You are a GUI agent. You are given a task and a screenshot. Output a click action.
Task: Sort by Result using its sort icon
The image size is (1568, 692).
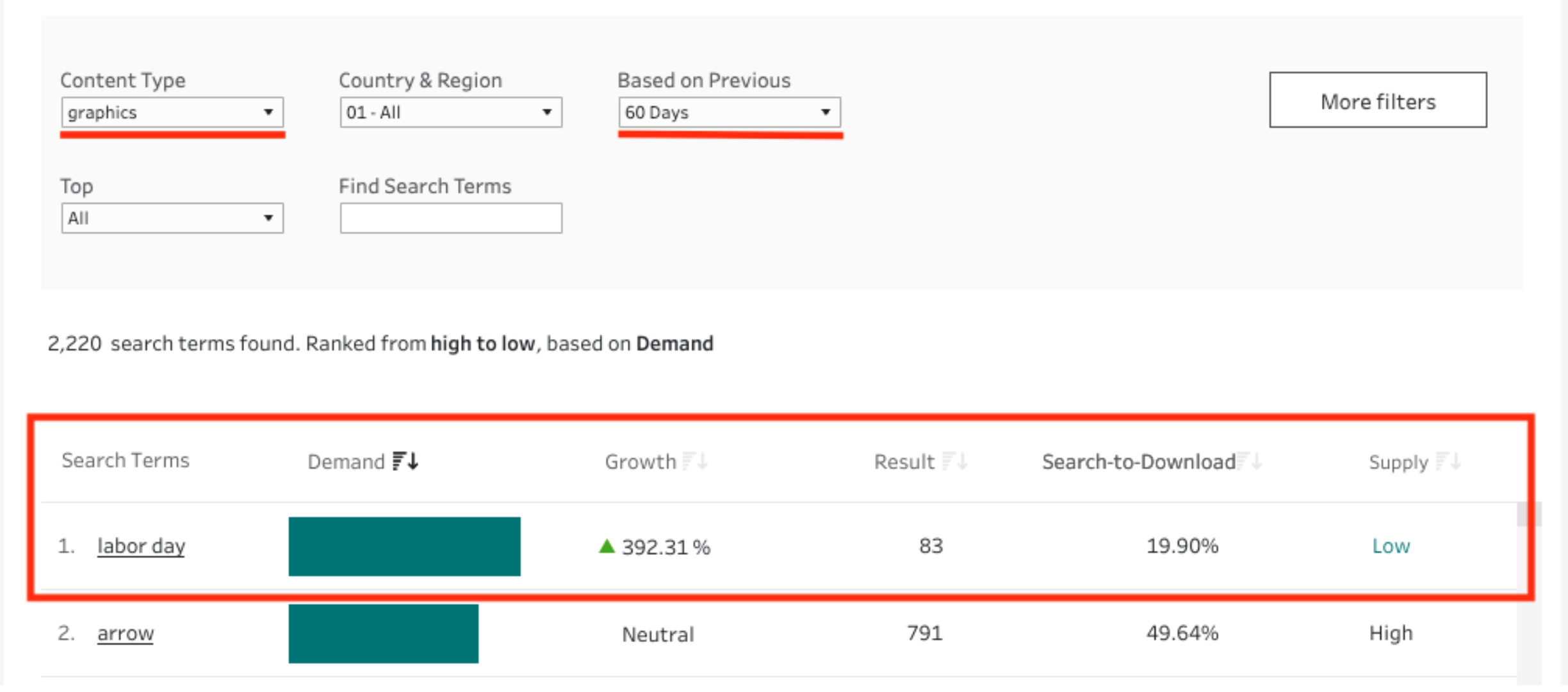954,461
